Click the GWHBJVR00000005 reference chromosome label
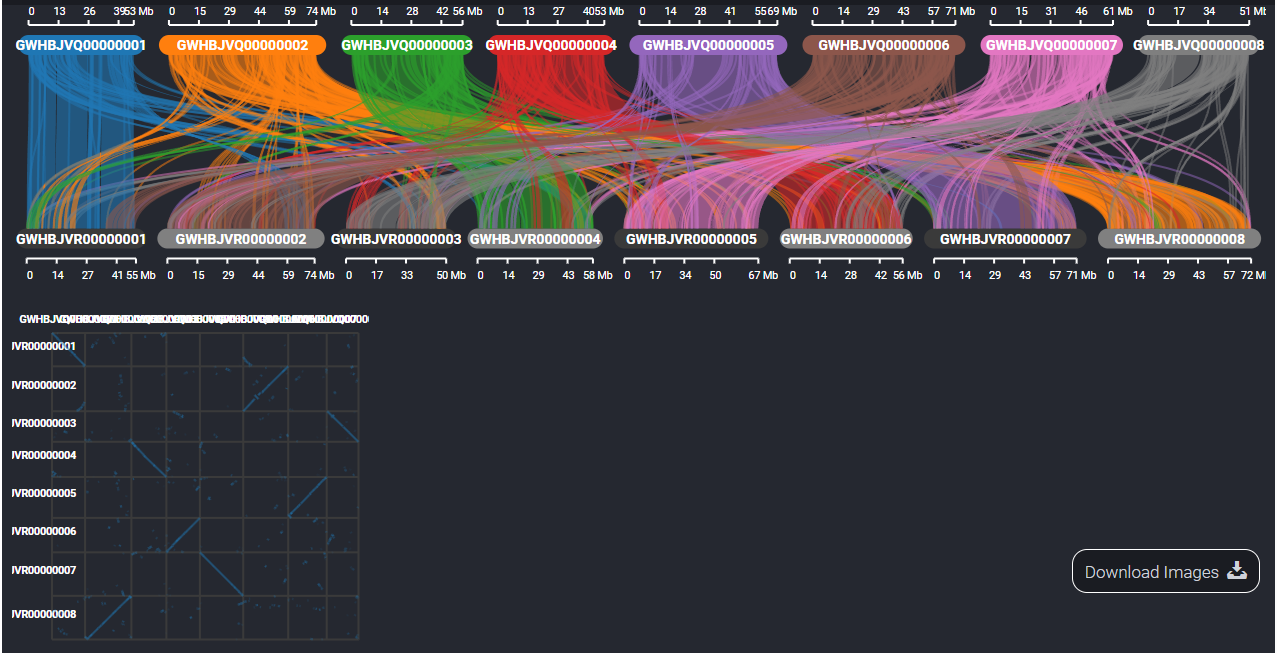This screenshot has height=653, width=1277. (691, 240)
